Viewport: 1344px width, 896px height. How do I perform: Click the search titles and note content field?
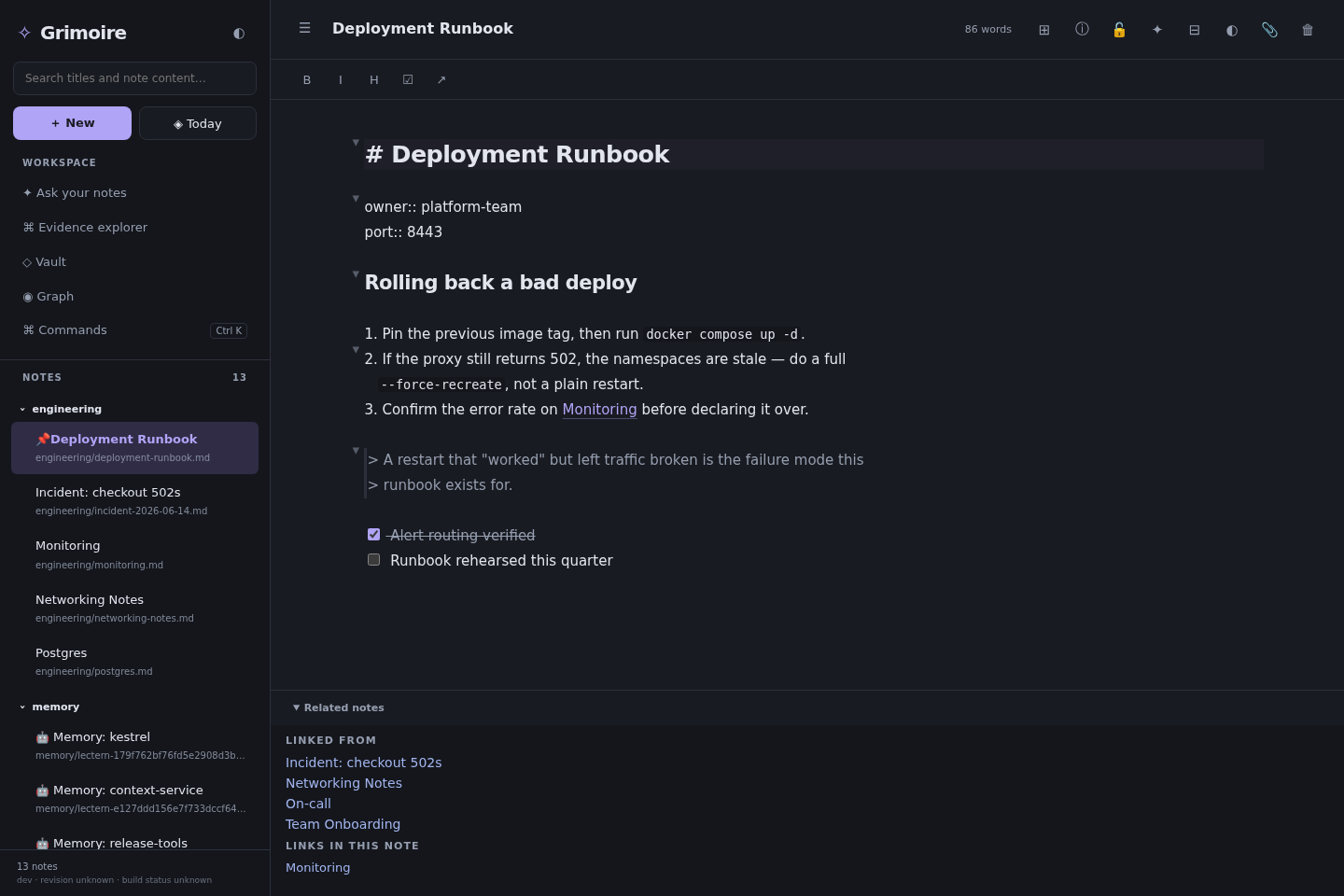point(134,78)
